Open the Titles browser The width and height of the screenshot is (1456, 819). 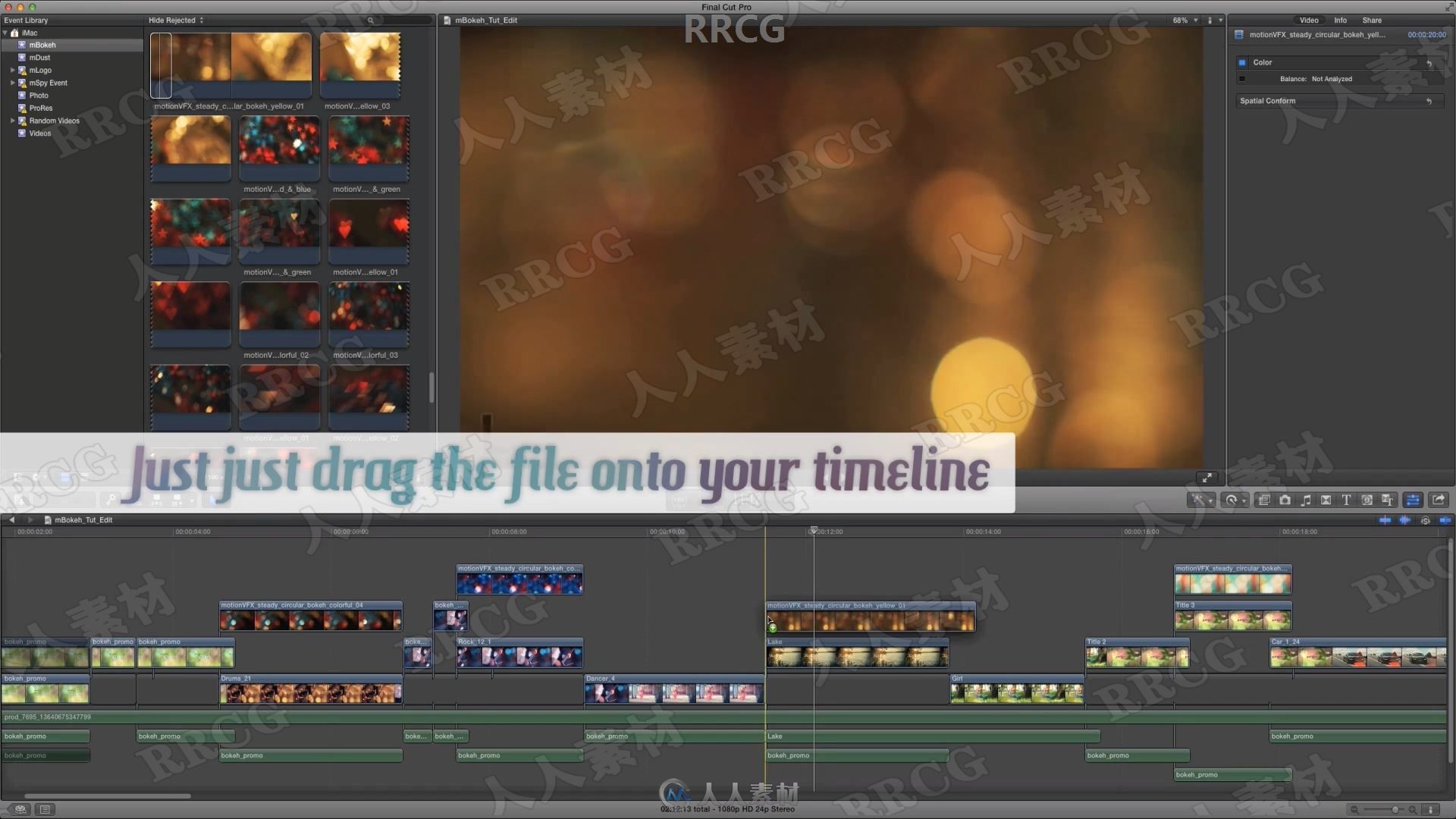(1346, 500)
